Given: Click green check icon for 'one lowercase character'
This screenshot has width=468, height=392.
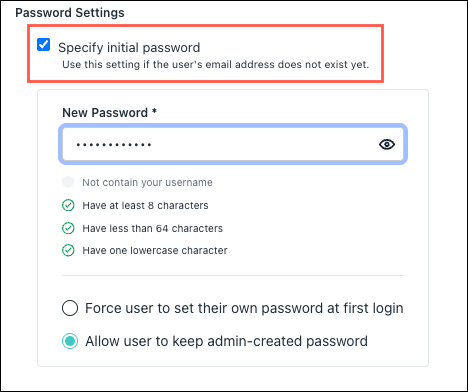Looking at the screenshot, I should [x=68, y=250].
